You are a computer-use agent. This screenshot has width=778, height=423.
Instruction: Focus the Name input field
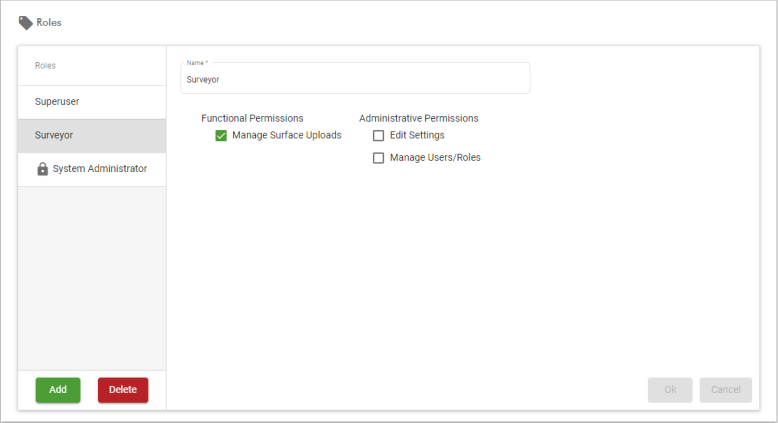[x=355, y=78]
